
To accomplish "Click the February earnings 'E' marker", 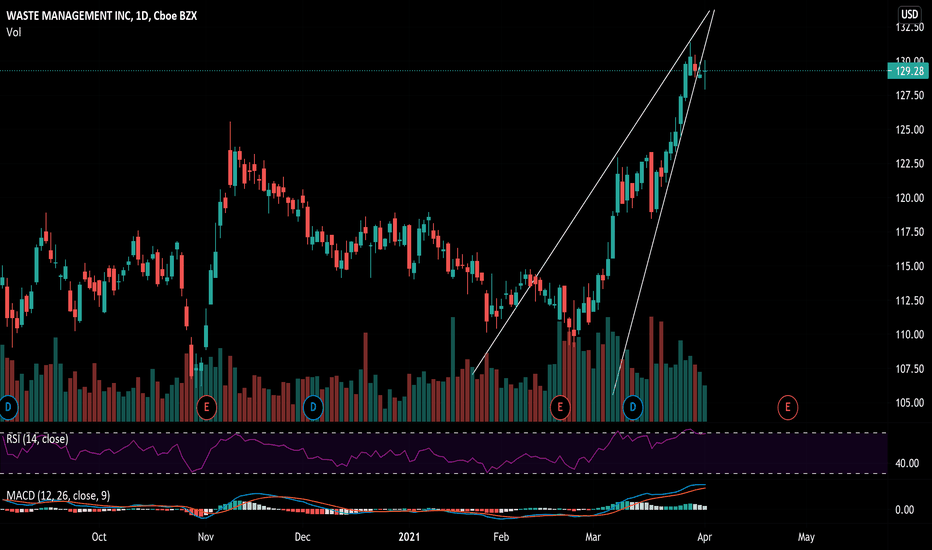I will click(x=559, y=407).
